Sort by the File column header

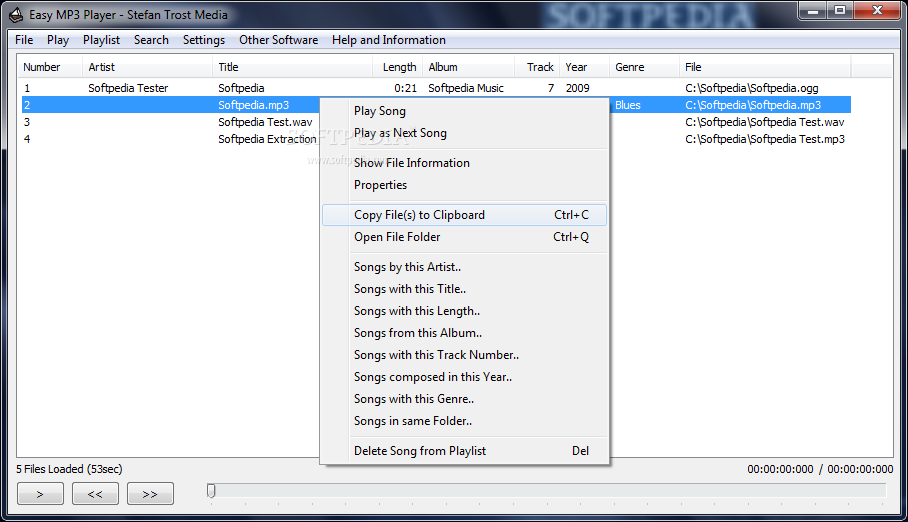(765, 67)
